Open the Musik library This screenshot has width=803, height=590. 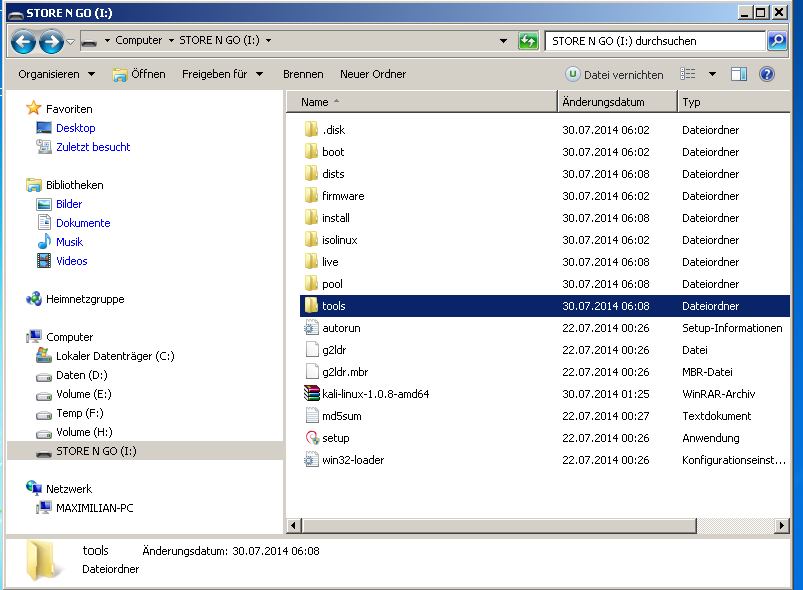click(x=70, y=242)
